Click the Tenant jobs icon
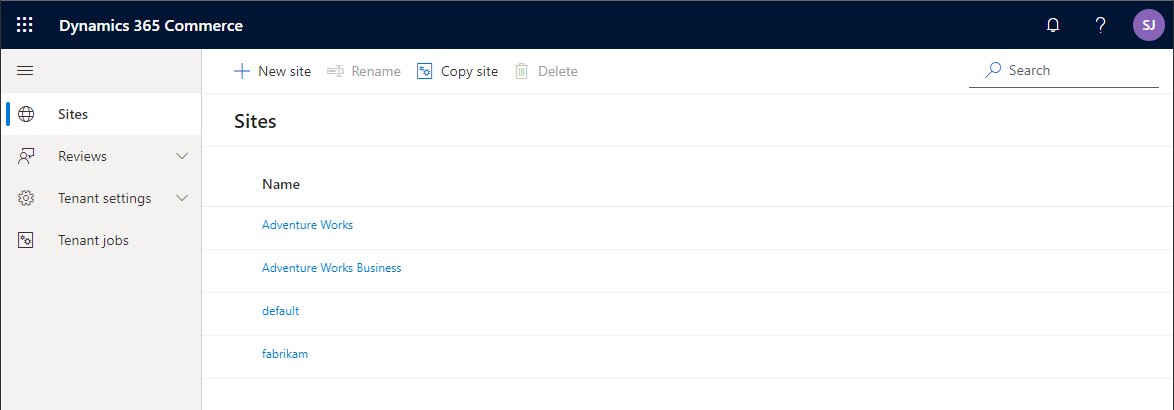 (26, 240)
